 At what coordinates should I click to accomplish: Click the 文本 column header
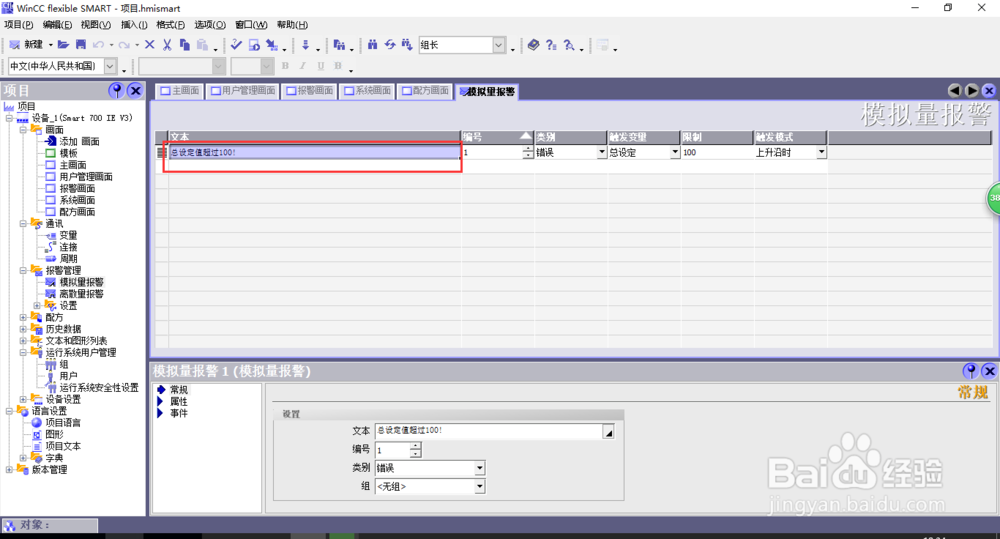(315, 137)
